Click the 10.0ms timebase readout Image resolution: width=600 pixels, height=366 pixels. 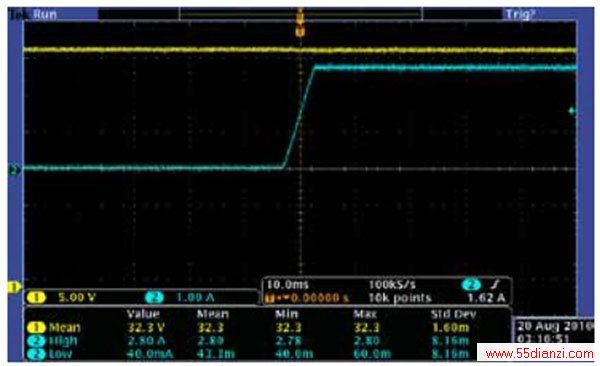point(287,285)
